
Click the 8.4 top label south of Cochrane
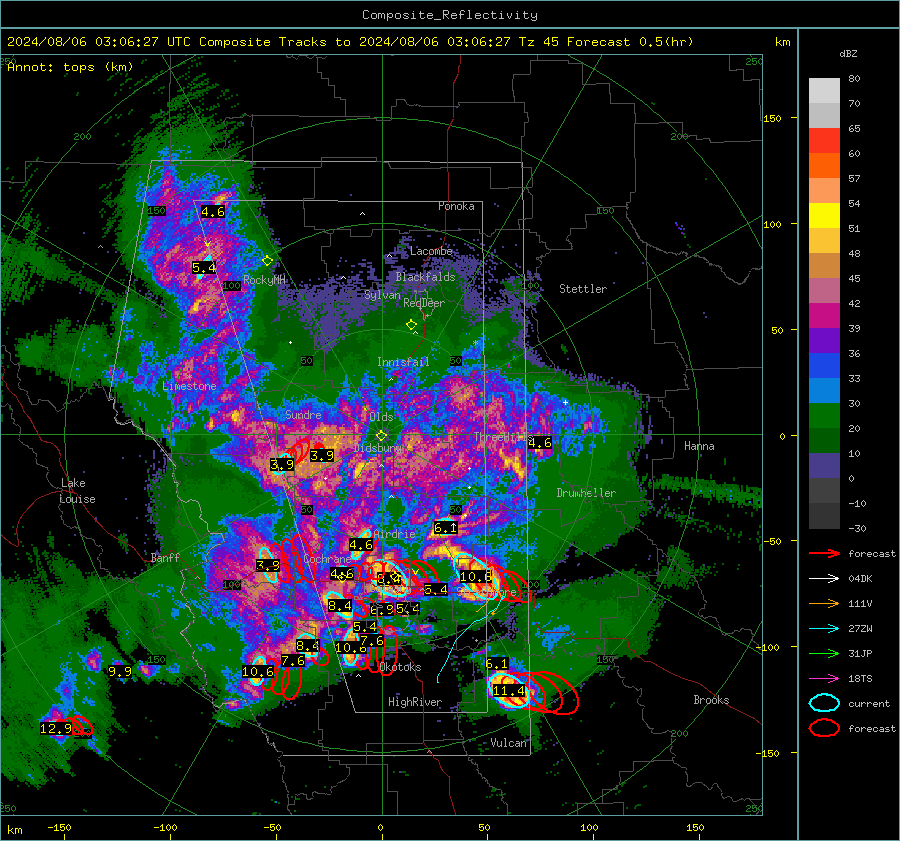click(340, 606)
